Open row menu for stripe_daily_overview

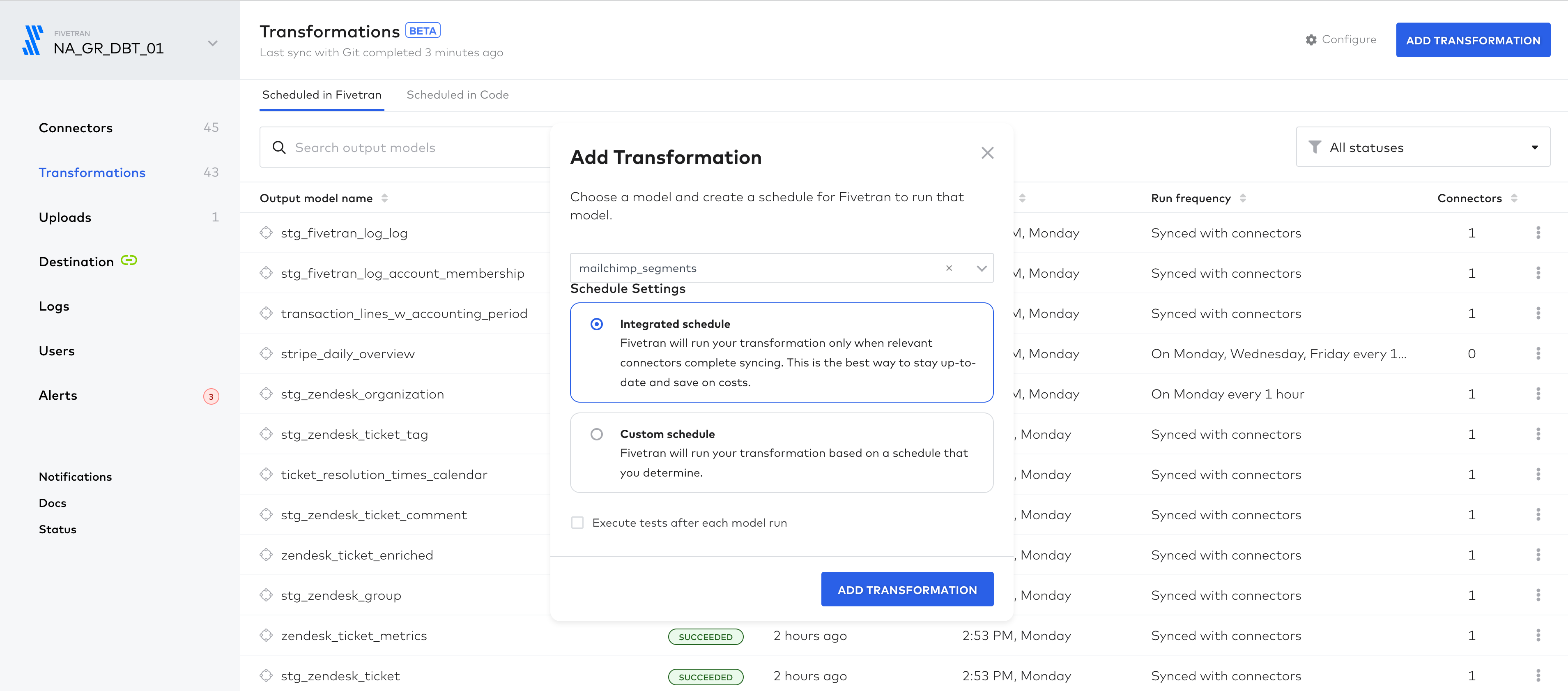[1538, 354]
